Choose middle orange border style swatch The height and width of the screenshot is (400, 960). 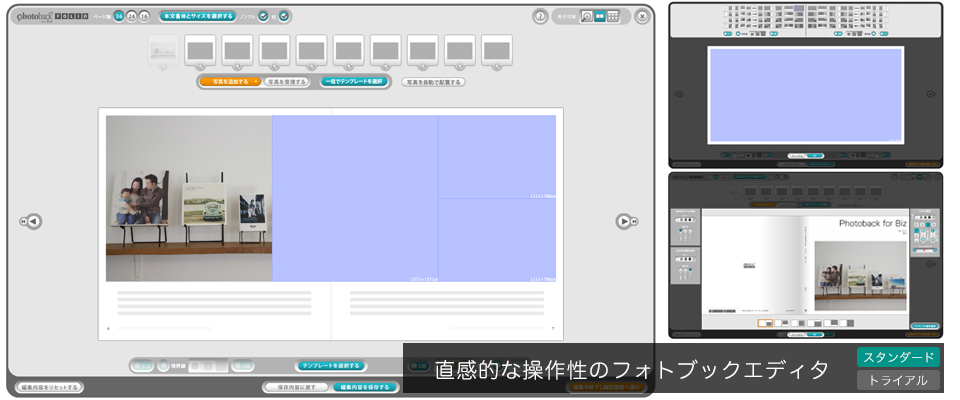[208, 366]
